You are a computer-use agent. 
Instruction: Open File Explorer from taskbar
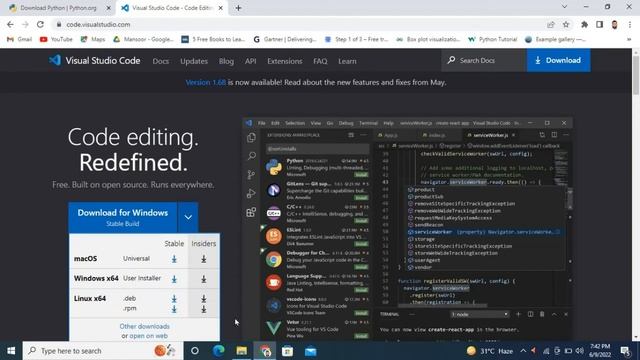tap(242, 351)
